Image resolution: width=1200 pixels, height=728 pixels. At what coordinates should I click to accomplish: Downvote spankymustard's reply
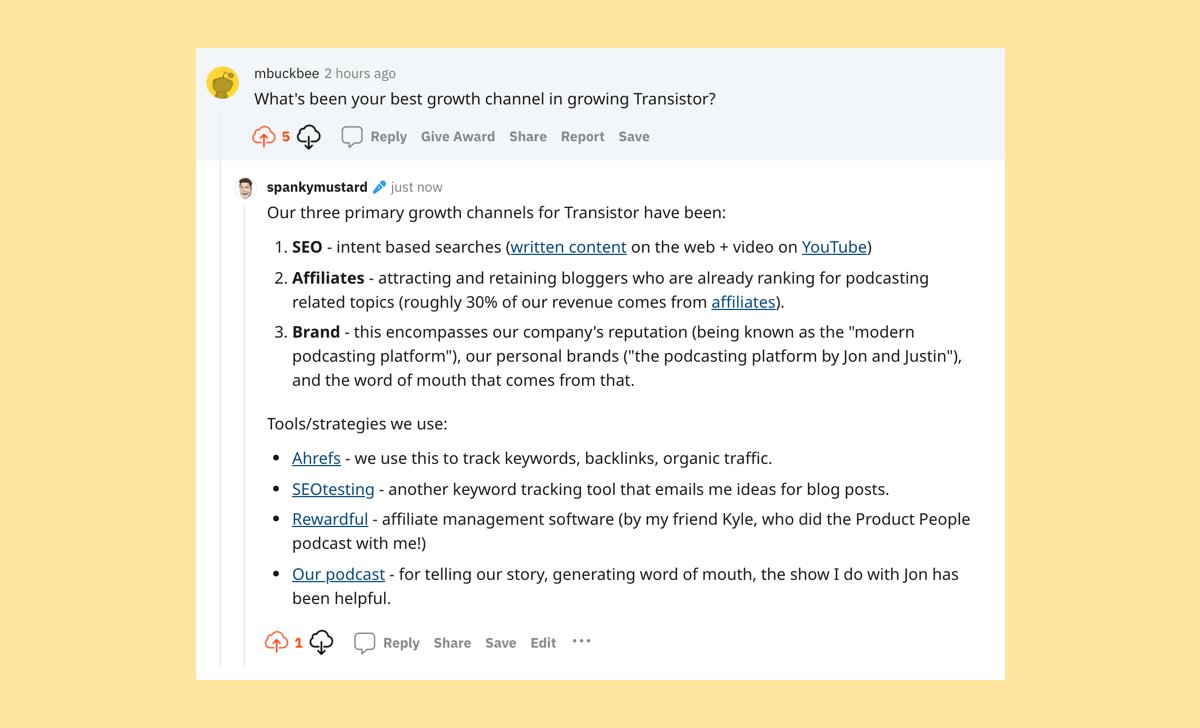pyautogui.click(x=321, y=643)
